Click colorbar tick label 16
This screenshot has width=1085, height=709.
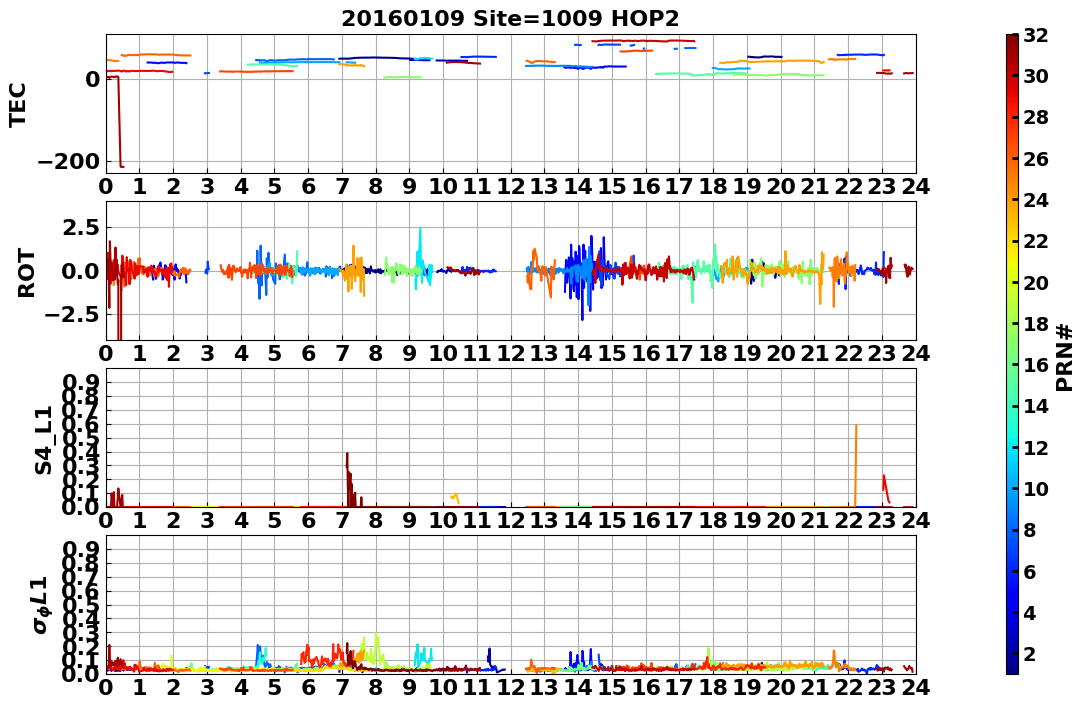click(x=1034, y=365)
